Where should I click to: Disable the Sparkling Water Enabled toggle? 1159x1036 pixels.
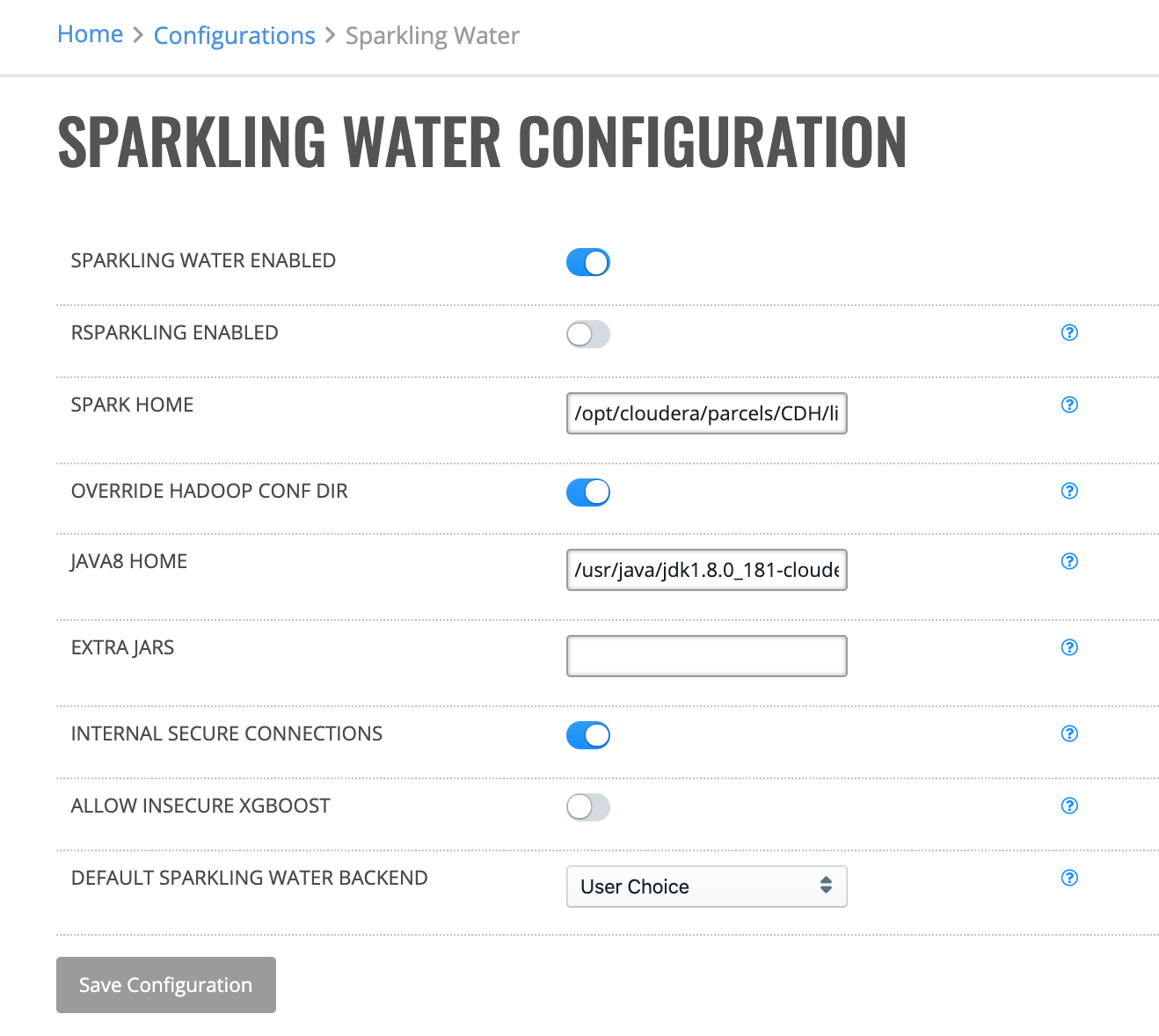(588, 262)
